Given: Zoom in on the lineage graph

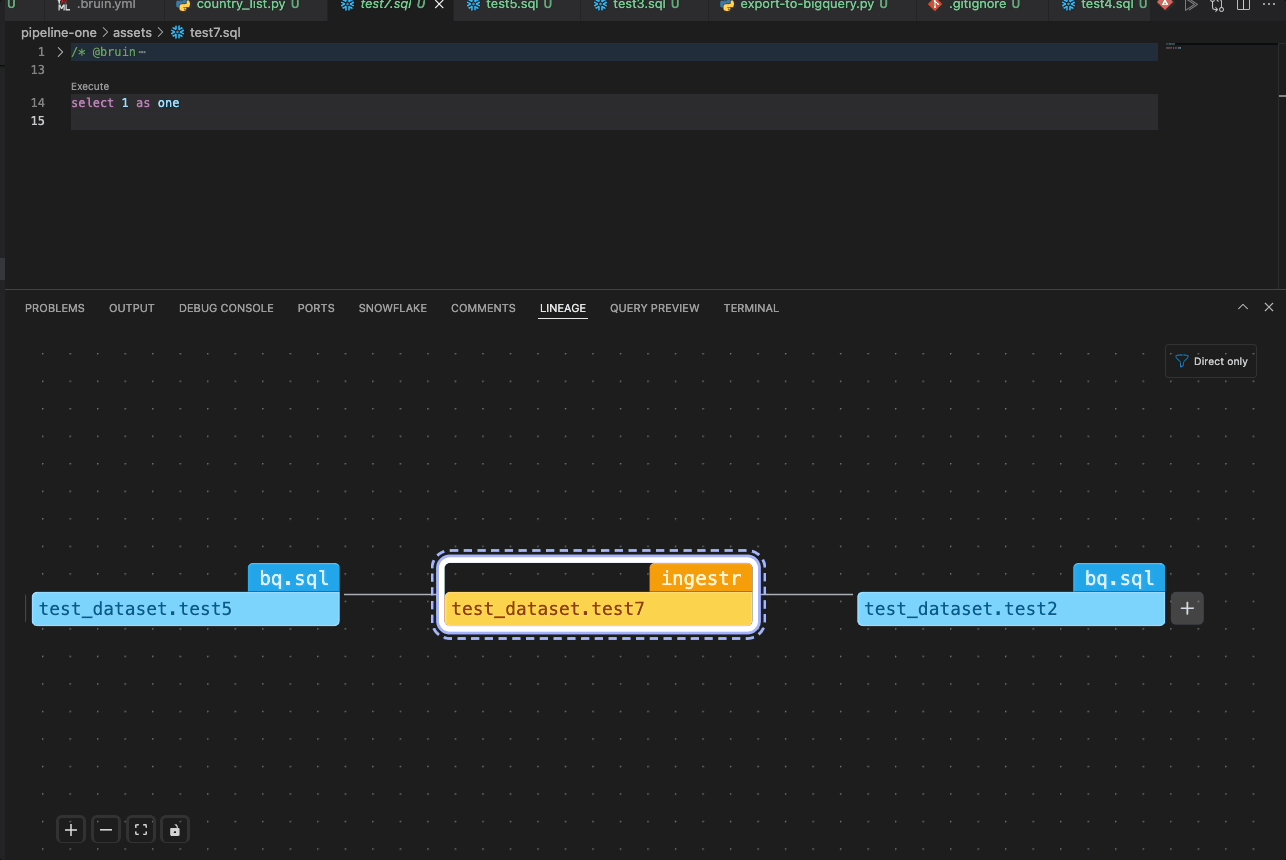Looking at the screenshot, I should point(71,830).
